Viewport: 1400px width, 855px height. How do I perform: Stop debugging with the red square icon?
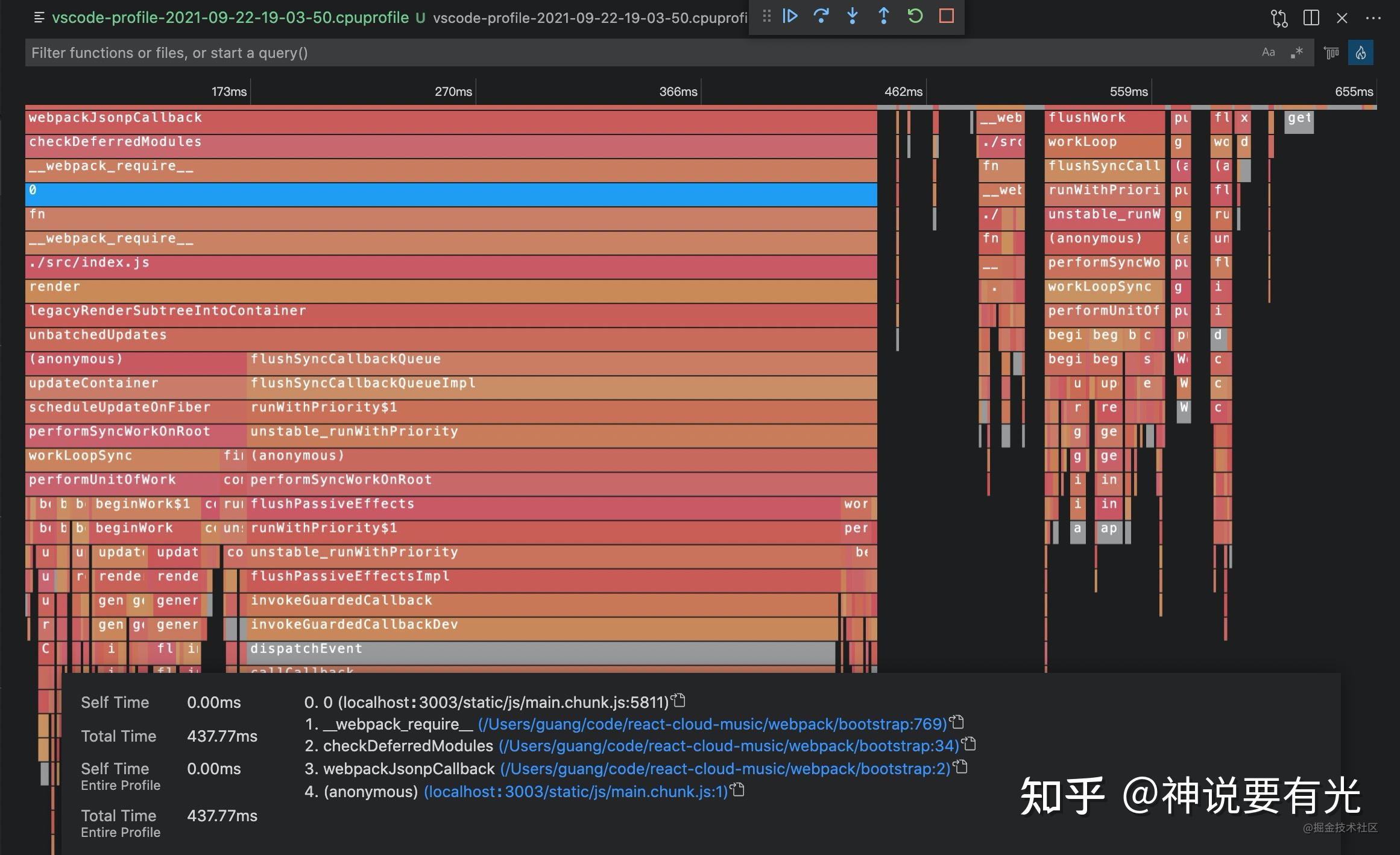coord(947,16)
